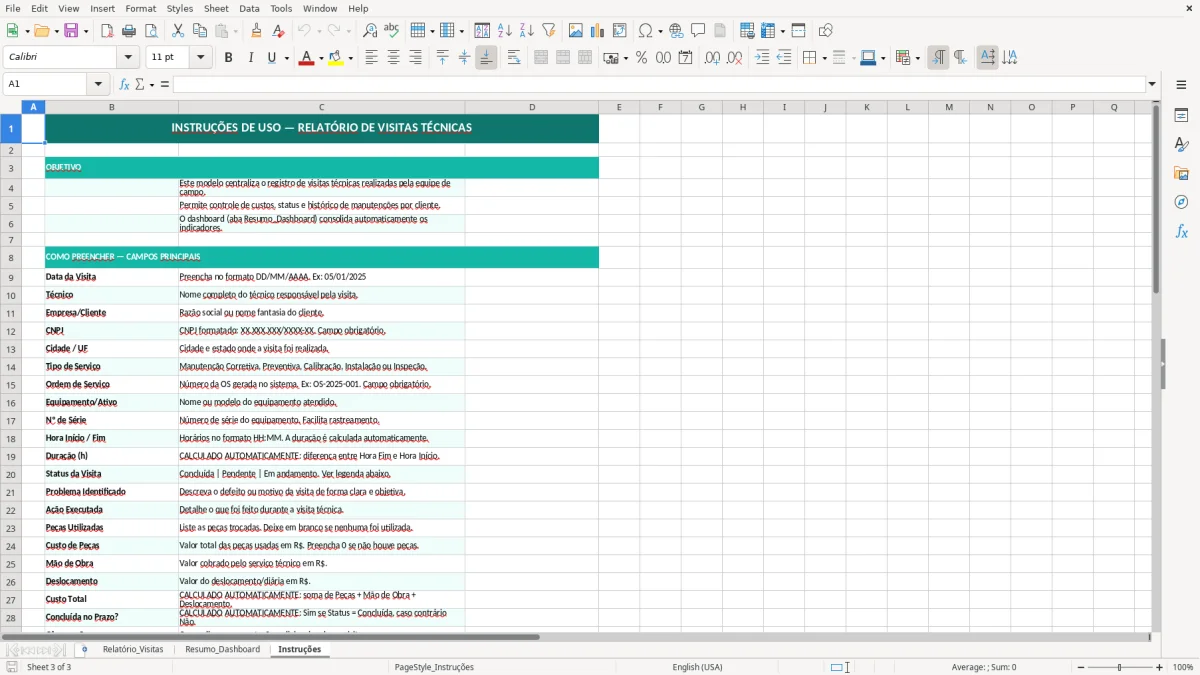Switch to Resumo_Dashboard sheet tab
The image size is (1200, 675).
click(x=222, y=649)
